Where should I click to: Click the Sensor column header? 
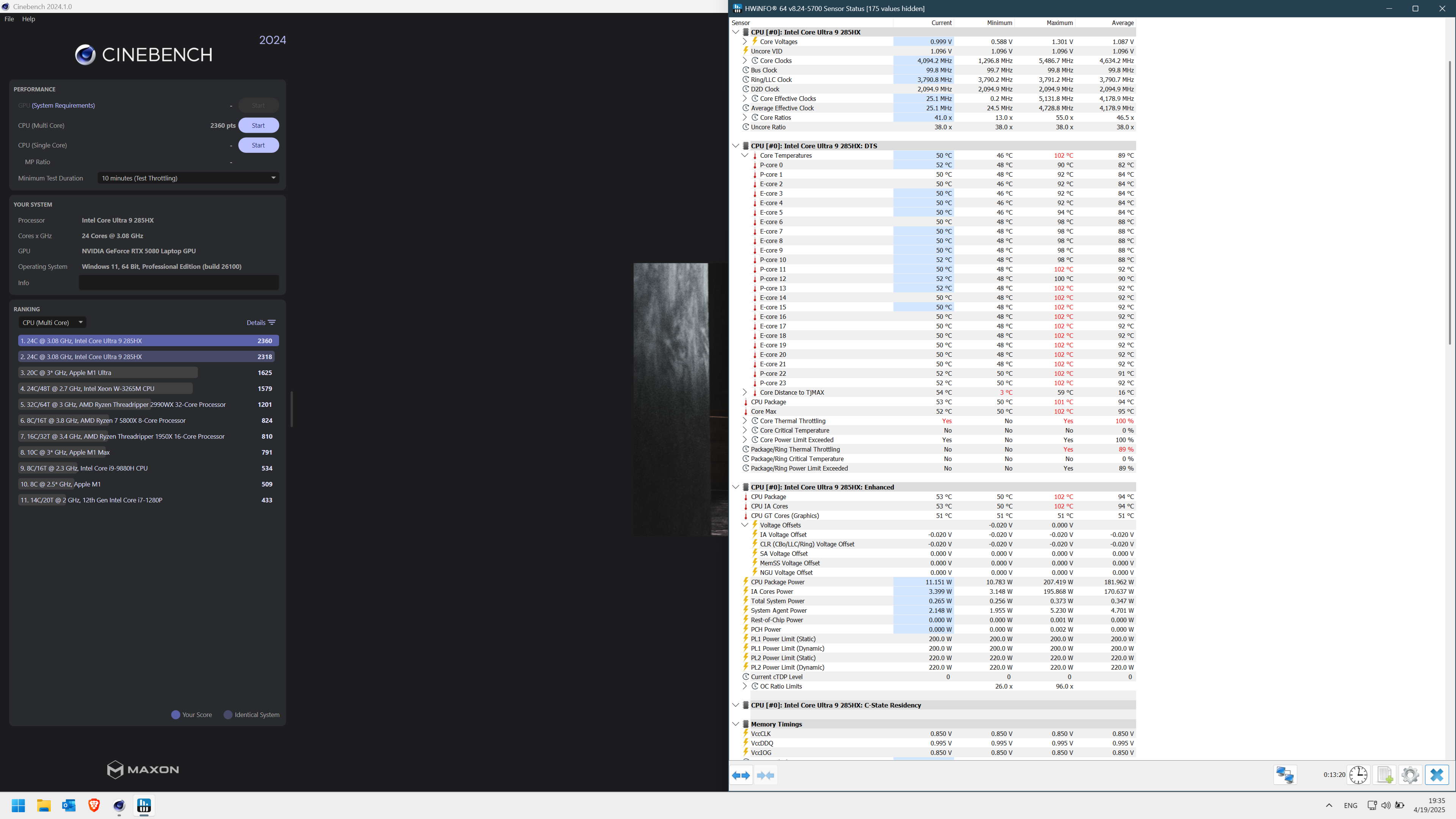tap(812, 23)
